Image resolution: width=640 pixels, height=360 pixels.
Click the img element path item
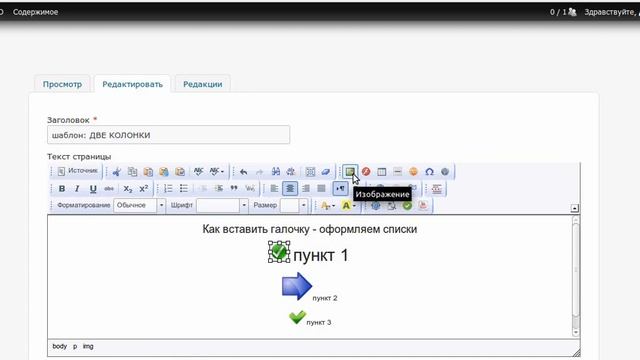click(x=88, y=346)
